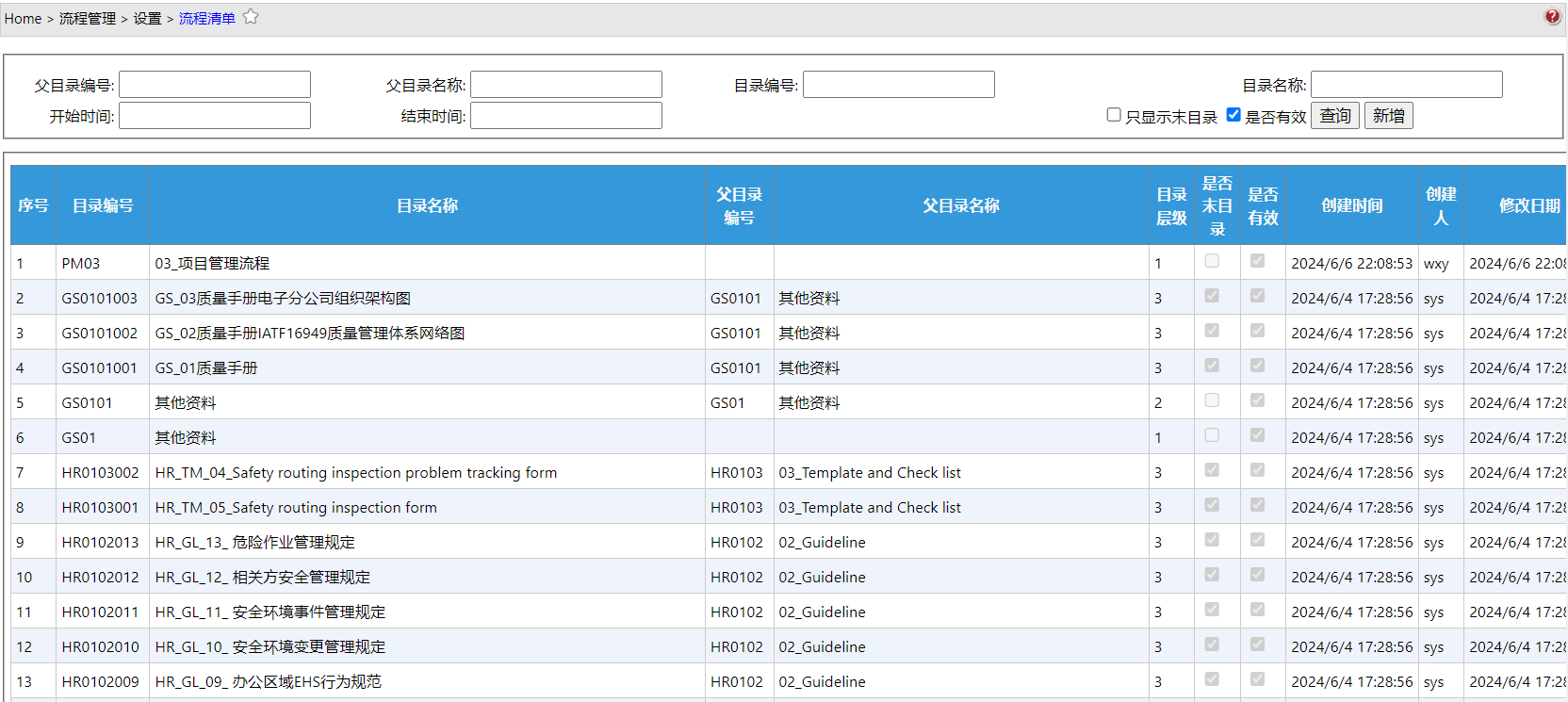Focus the 父目录编号 input field
The width and height of the screenshot is (1568, 702).
coord(215,85)
